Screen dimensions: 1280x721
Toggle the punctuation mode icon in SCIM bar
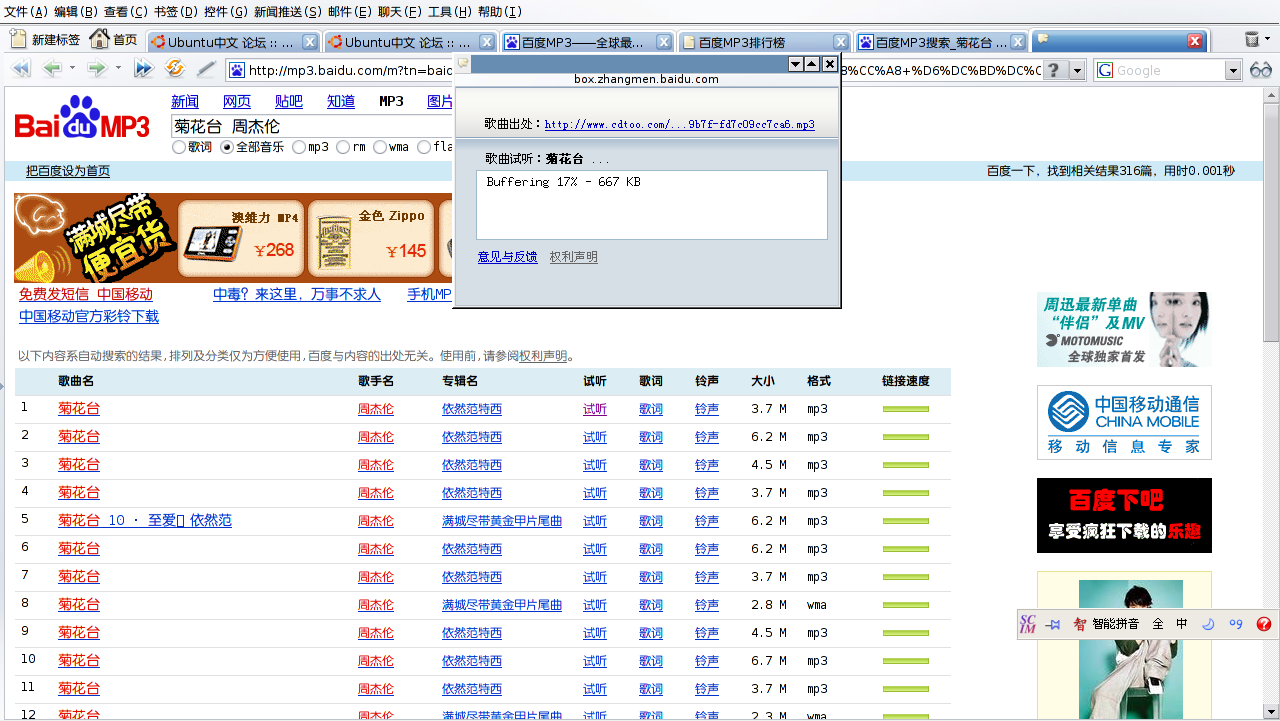(x=1236, y=624)
